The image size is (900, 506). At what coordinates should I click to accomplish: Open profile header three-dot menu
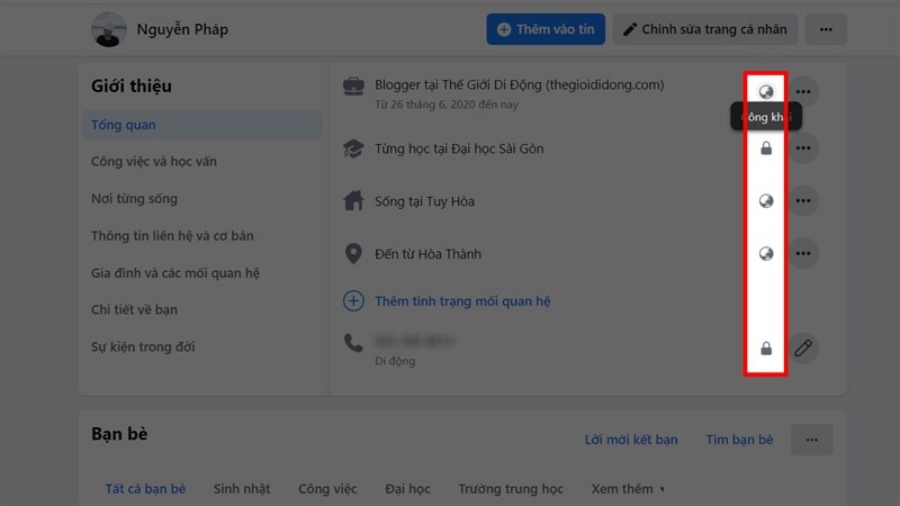click(825, 29)
